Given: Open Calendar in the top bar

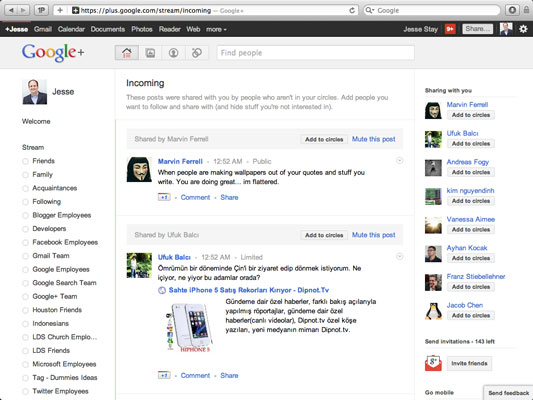Looking at the screenshot, I should (x=71, y=29).
